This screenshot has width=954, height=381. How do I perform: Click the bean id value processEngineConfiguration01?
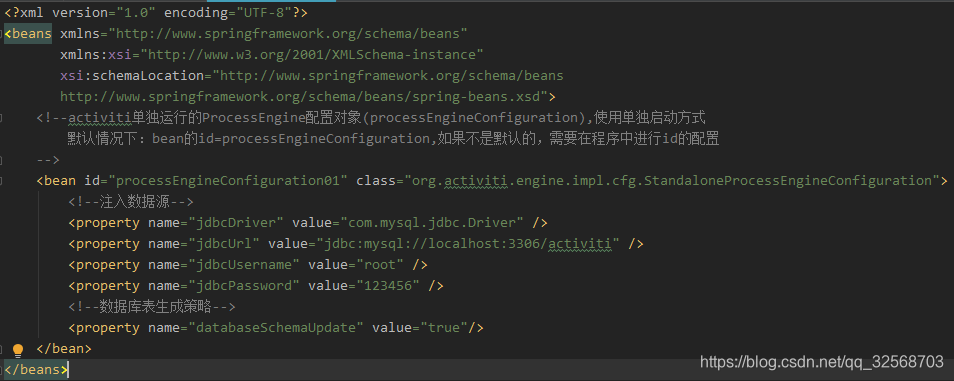click(x=228, y=181)
